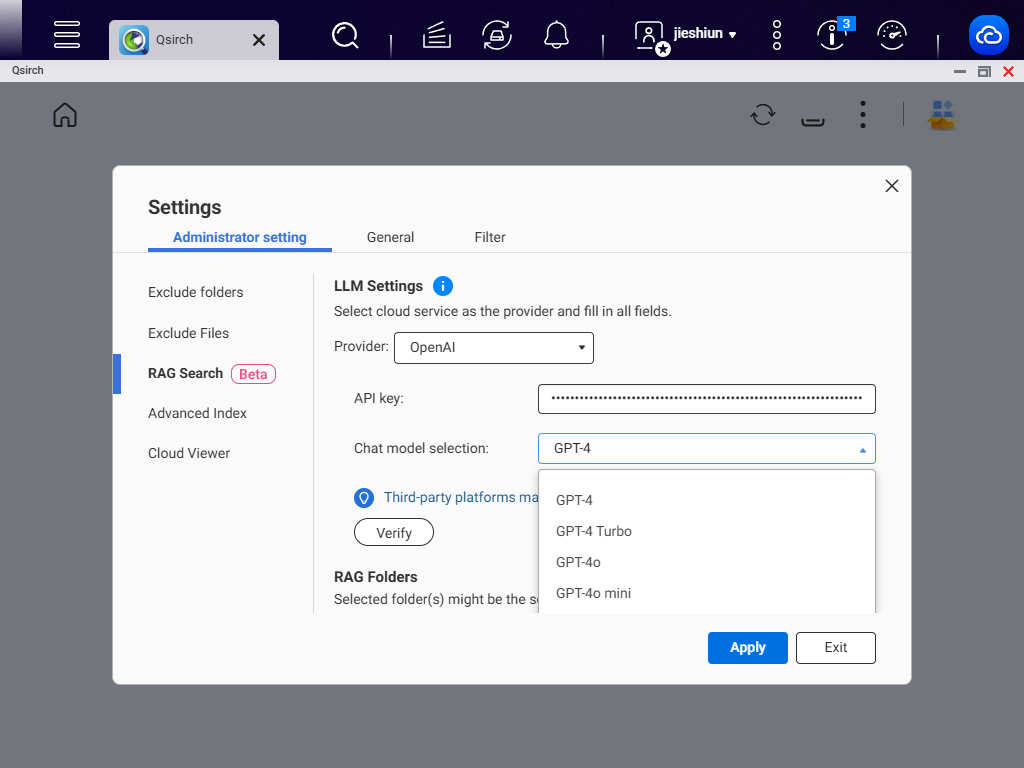The width and height of the screenshot is (1024, 768).
Task: Close the Settings dialog with the X
Action: point(891,186)
